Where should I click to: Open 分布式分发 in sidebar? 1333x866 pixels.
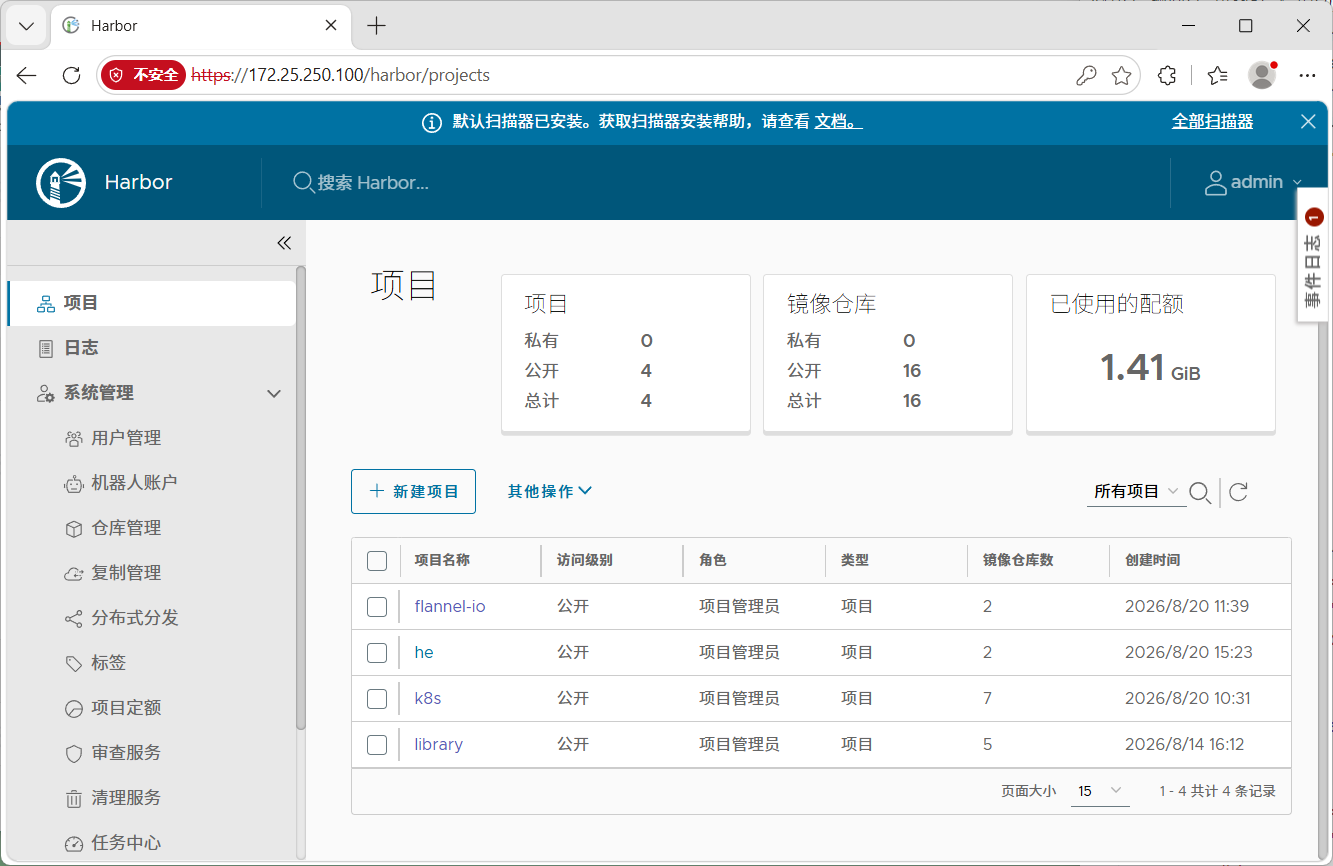coord(135,618)
